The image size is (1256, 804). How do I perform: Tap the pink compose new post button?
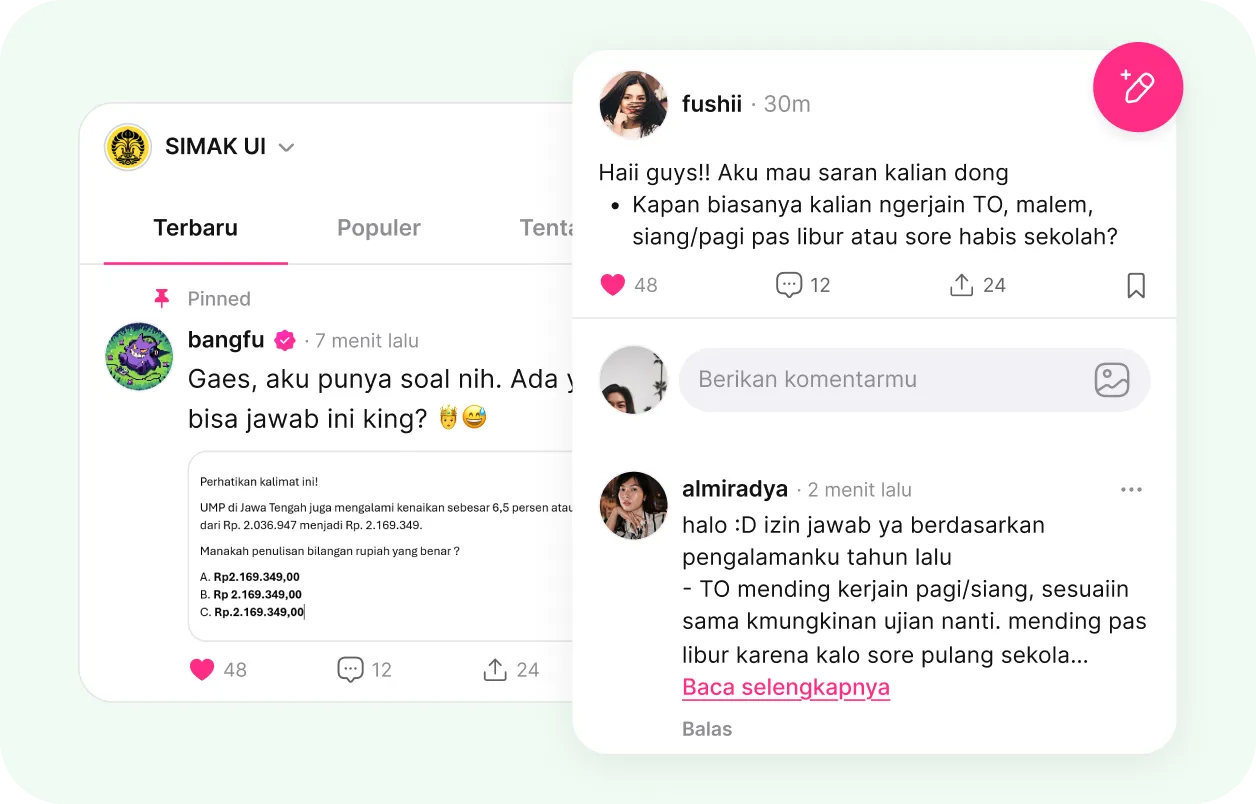(1138, 88)
